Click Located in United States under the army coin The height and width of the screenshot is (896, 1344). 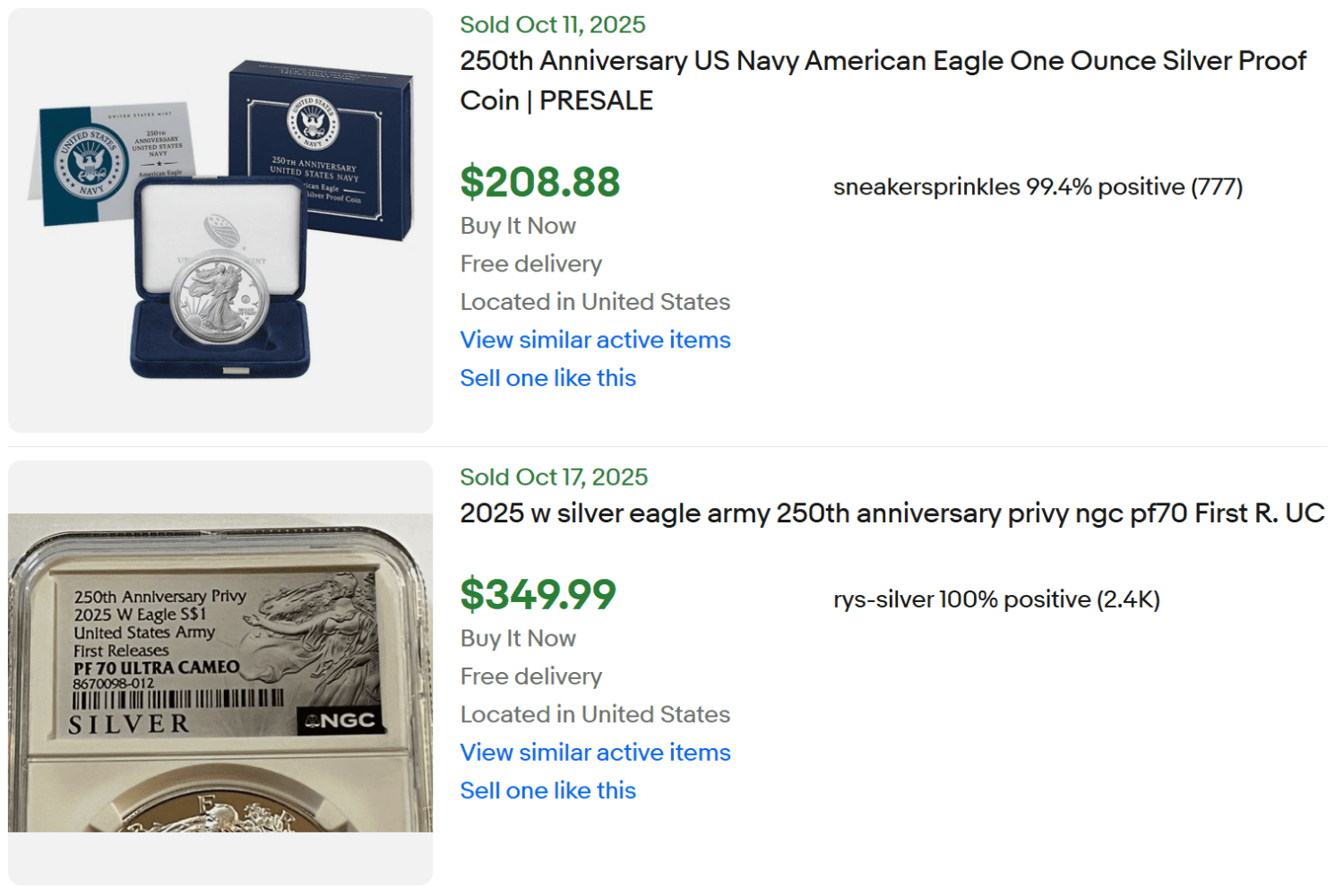(x=595, y=714)
